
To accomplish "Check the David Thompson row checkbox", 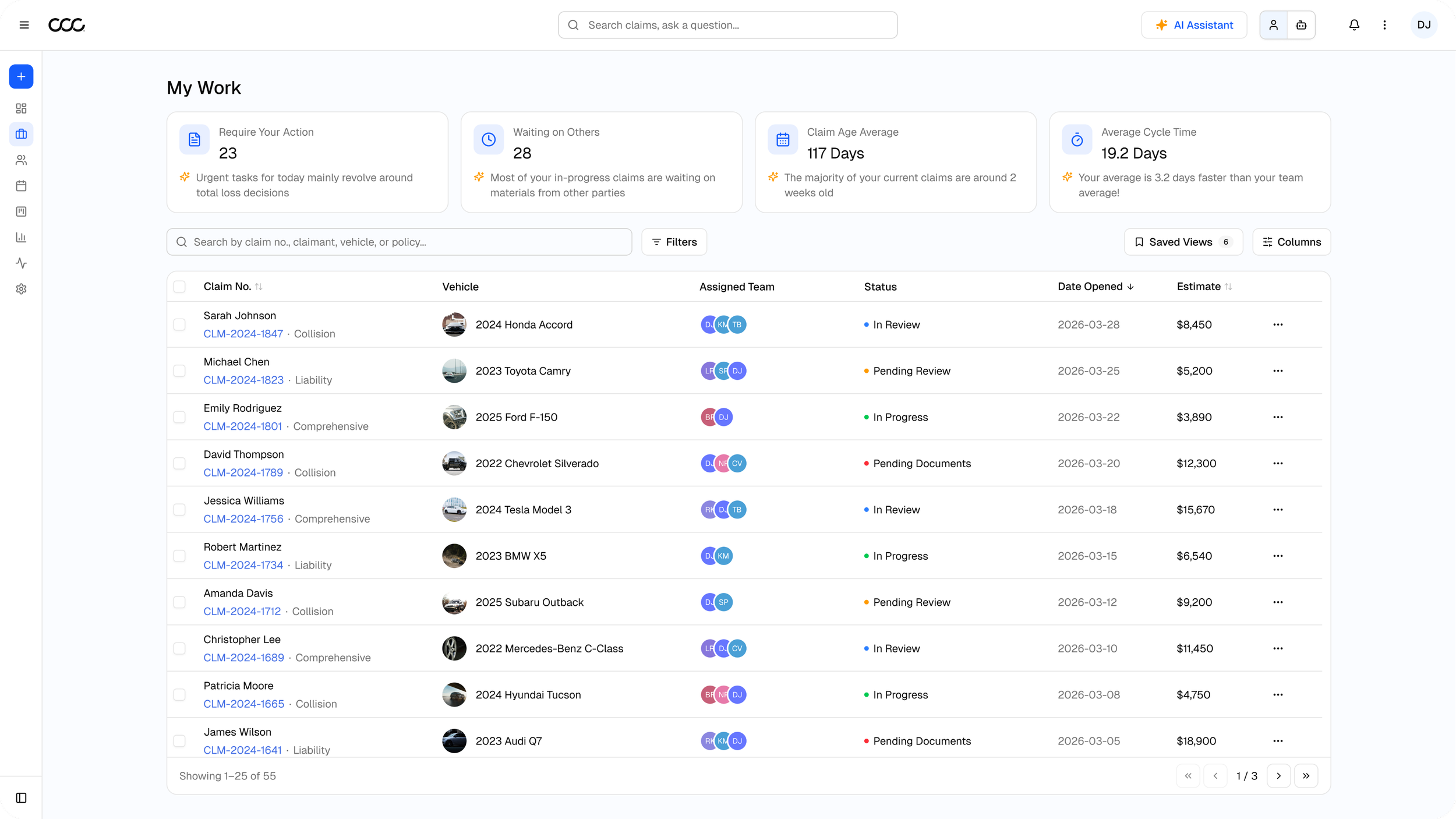I will click(179, 464).
